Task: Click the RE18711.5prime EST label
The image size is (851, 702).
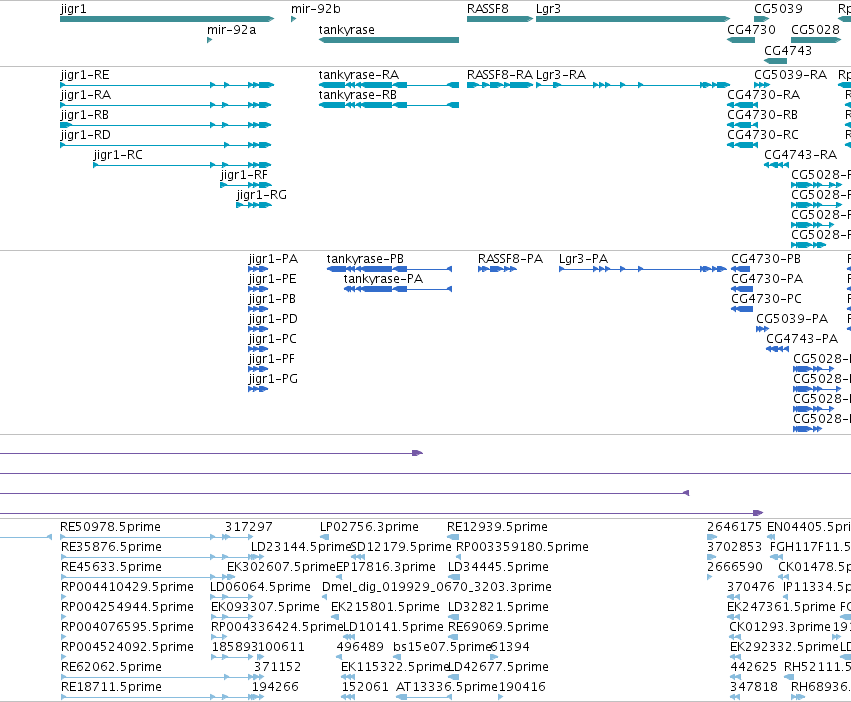Action: tap(111, 687)
